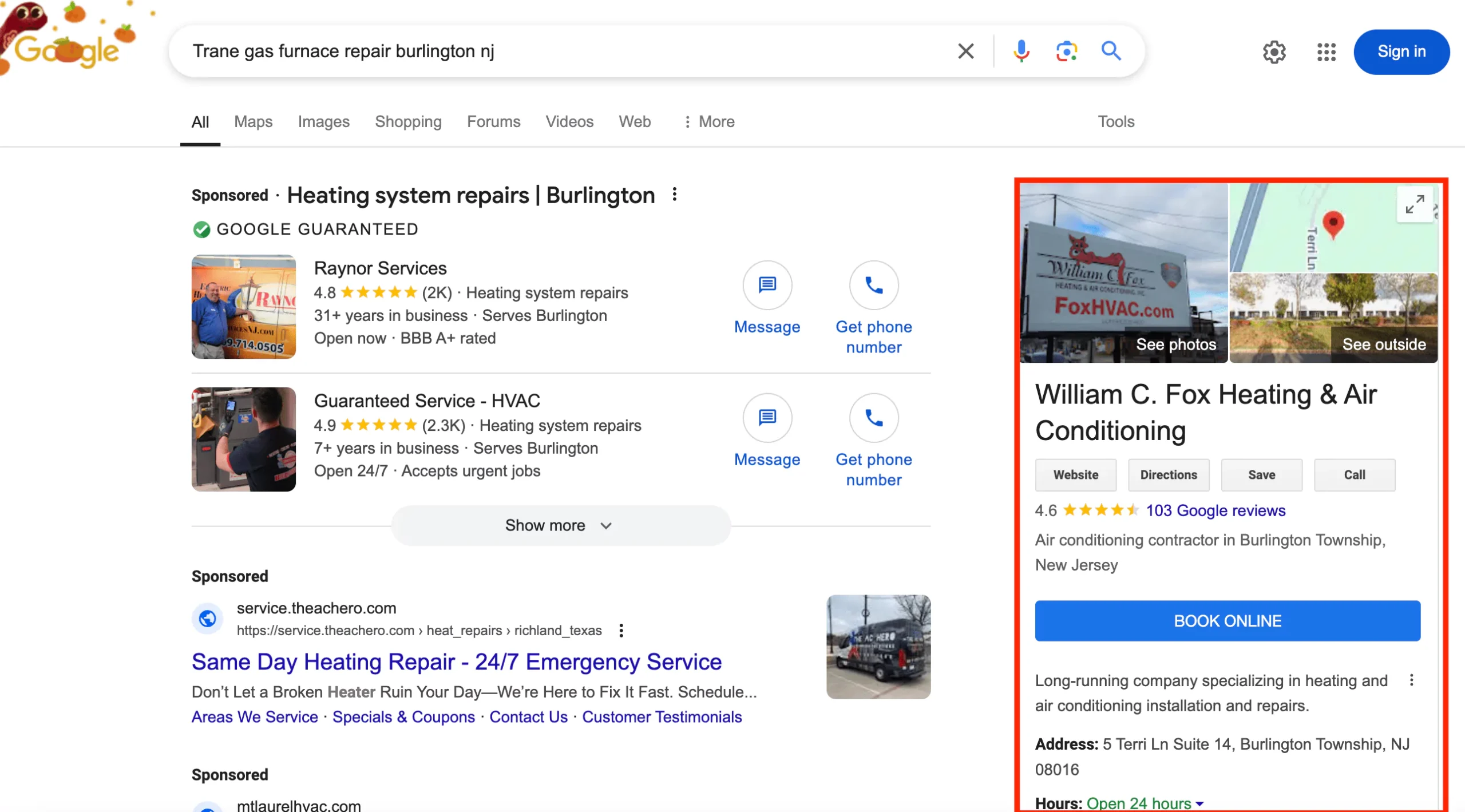The width and height of the screenshot is (1465, 812).
Task: Click the Google Guaranteed green check badge
Action: (201, 229)
